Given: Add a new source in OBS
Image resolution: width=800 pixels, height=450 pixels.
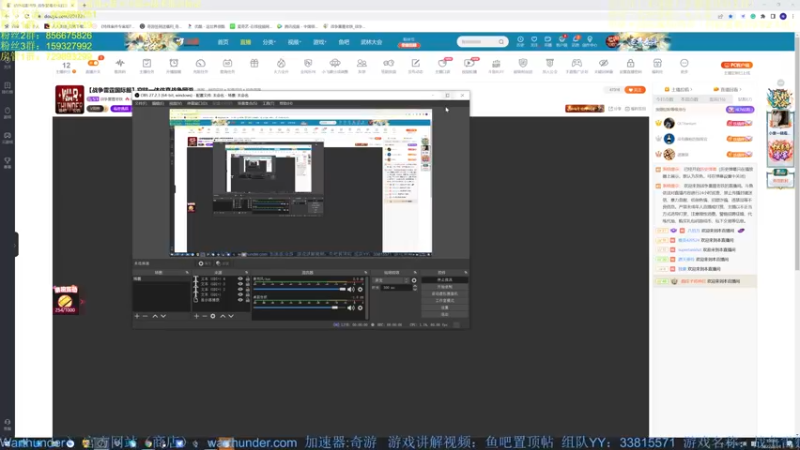Looking at the screenshot, I should [196, 316].
